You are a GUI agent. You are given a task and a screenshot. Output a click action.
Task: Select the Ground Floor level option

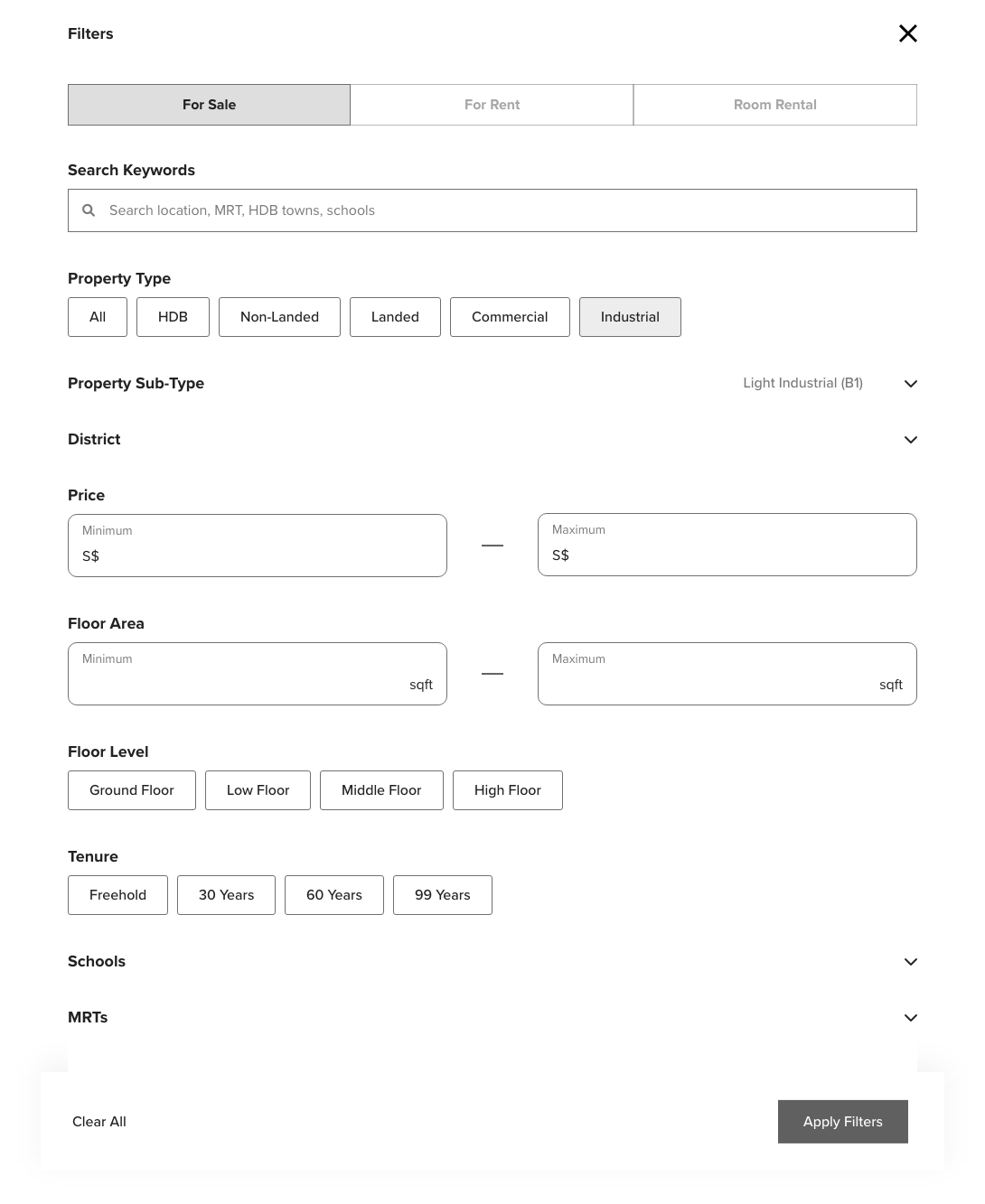pyautogui.click(x=132, y=790)
